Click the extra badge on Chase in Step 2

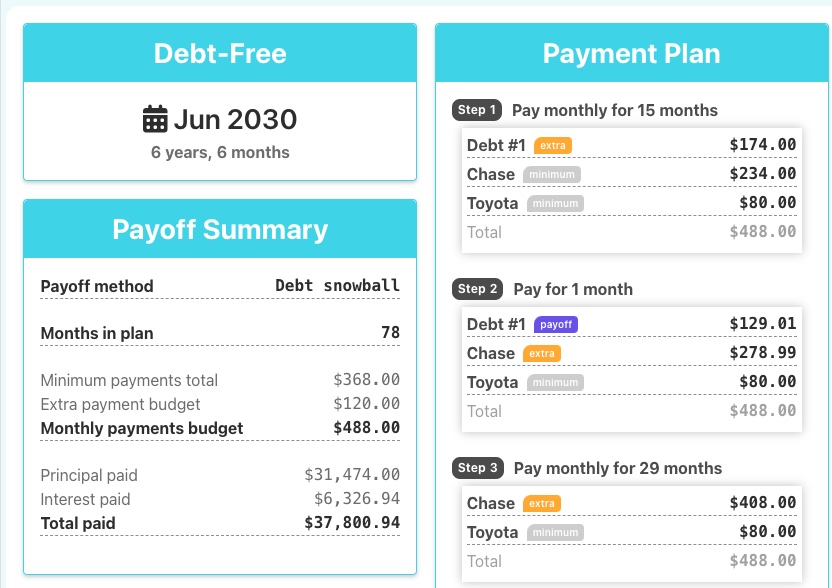click(x=541, y=353)
